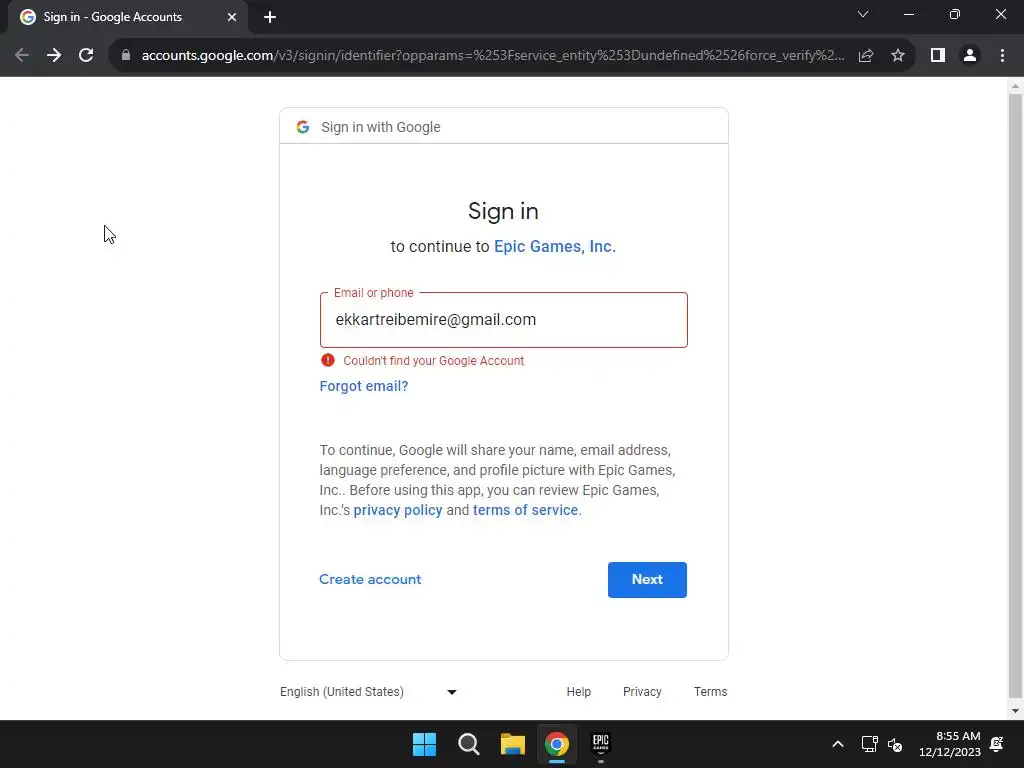Viewport: 1024px width, 768px height.
Task: Open tab search chevron
Action: [x=863, y=14]
